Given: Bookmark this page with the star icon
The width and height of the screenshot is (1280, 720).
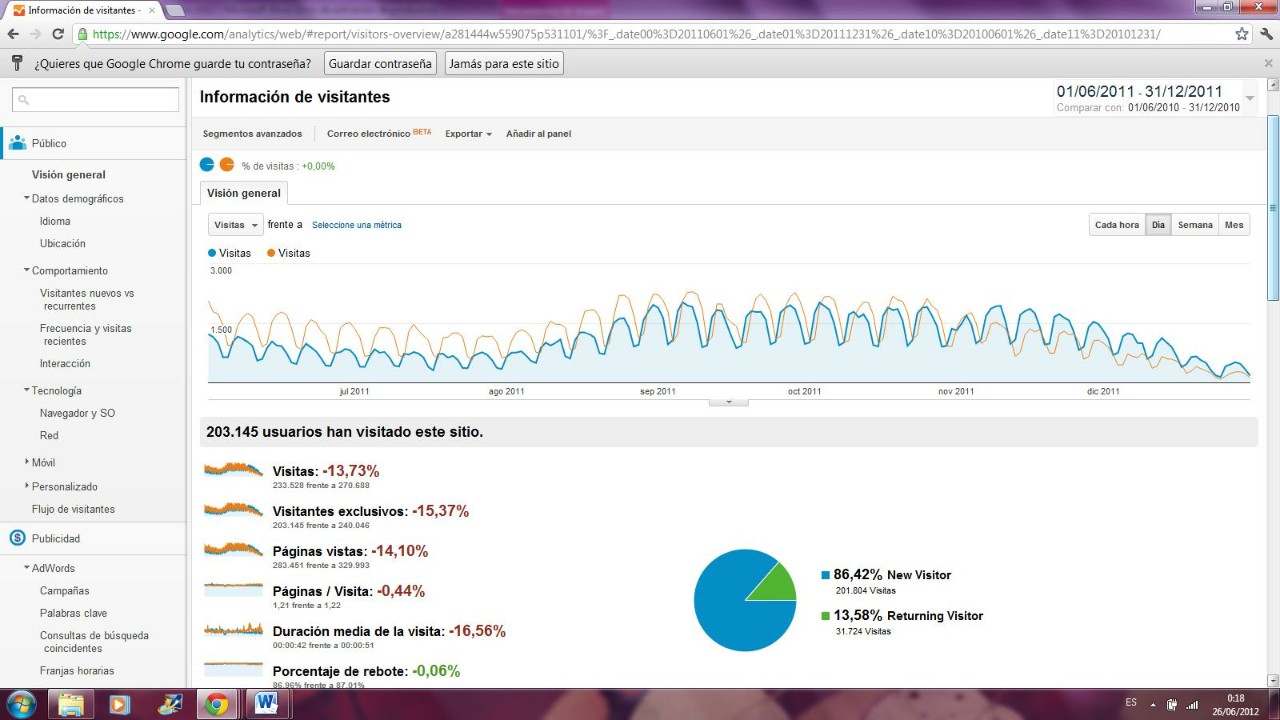Looking at the screenshot, I should 1242,34.
